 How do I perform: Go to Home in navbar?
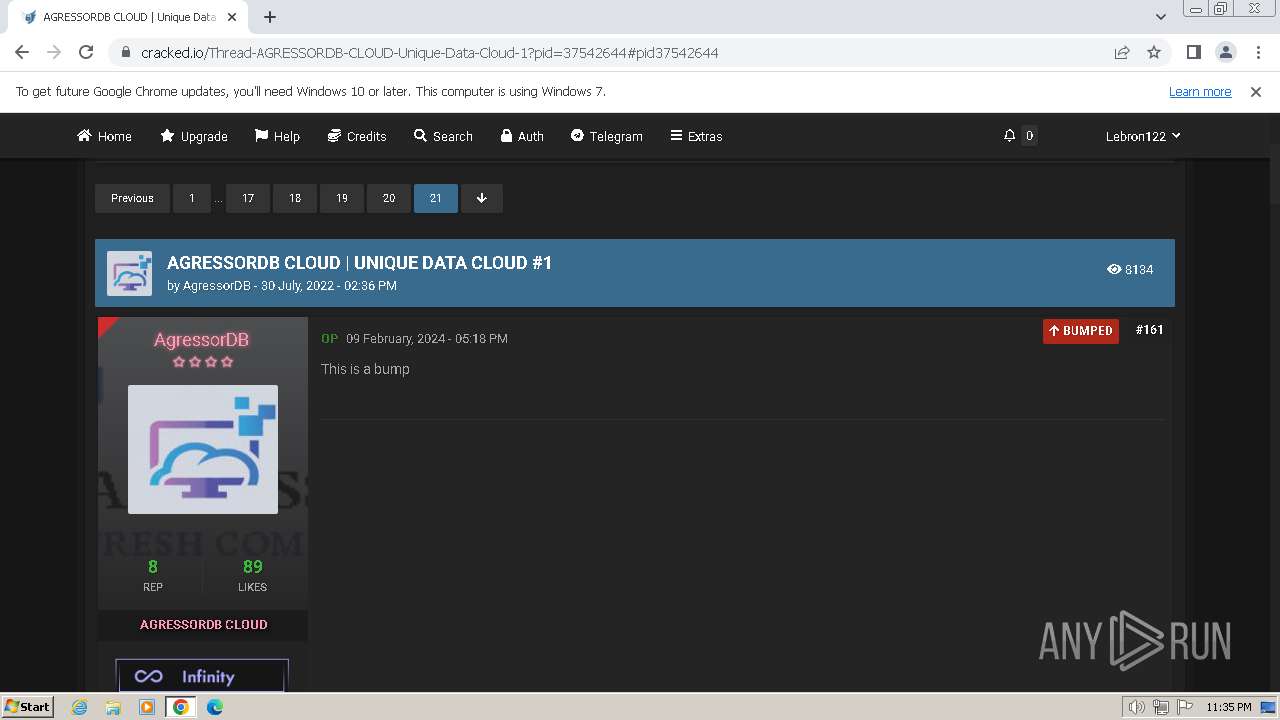click(x=104, y=136)
